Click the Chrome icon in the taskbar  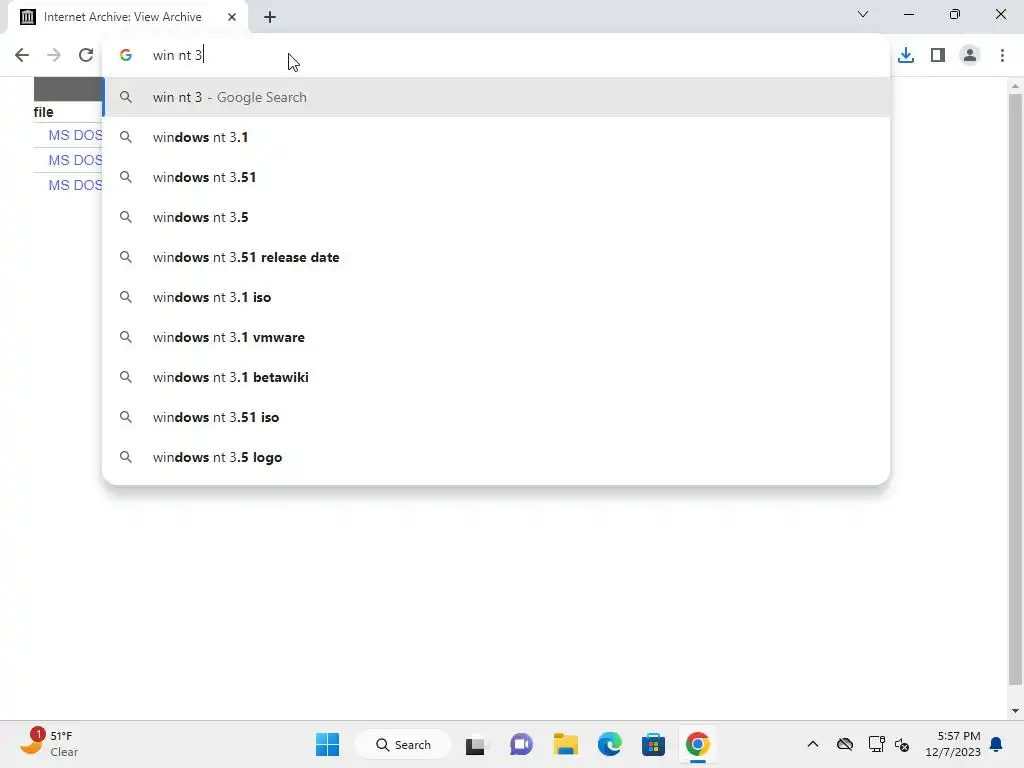coord(697,744)
